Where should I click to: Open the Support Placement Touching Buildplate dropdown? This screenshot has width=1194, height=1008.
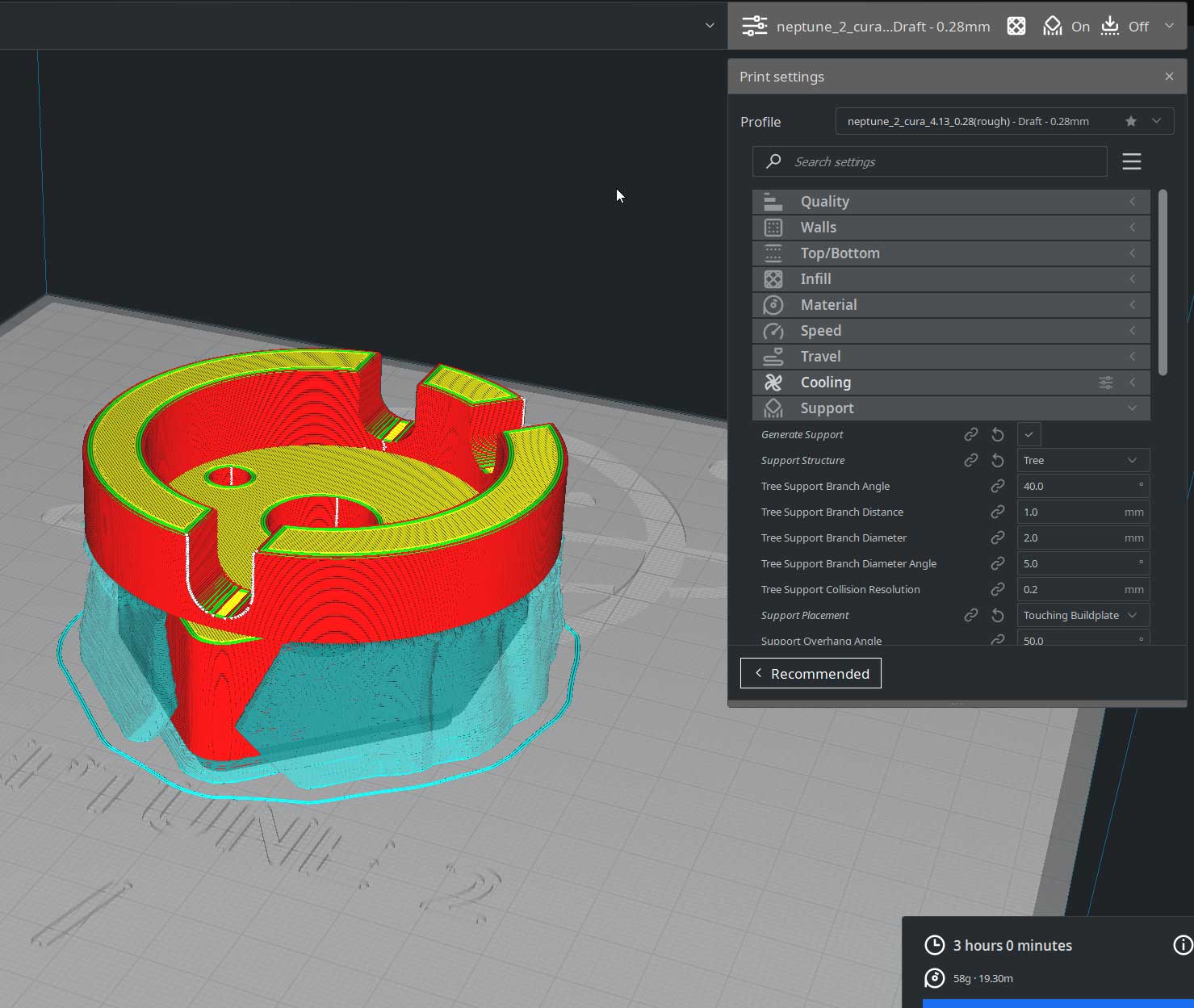click(1083, 615)
